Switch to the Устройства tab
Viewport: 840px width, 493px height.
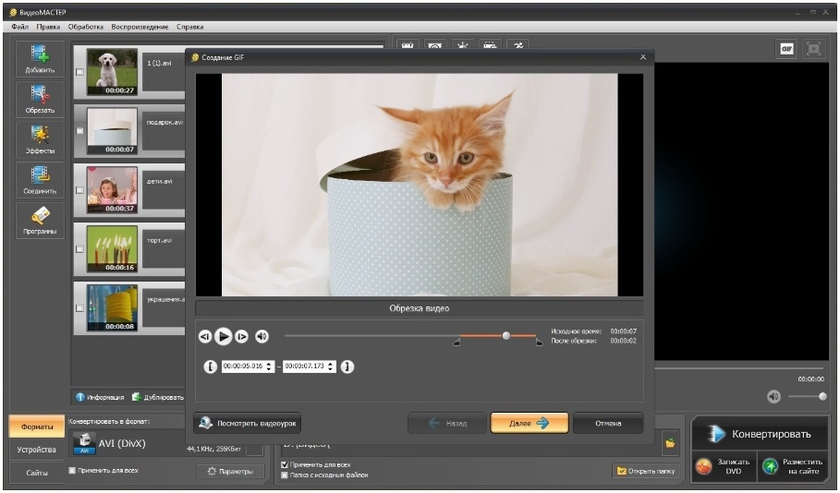37,449
